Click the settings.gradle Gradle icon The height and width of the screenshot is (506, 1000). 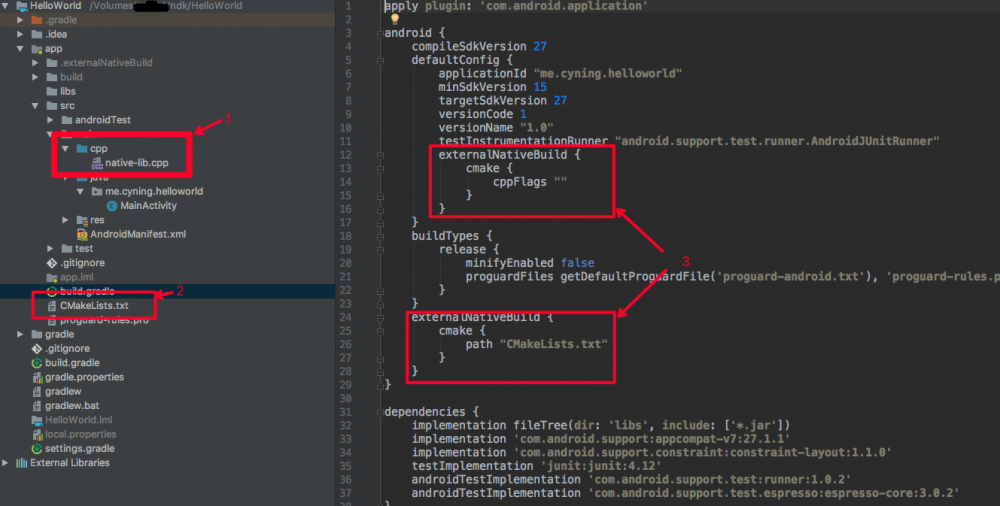coord(36,449)
